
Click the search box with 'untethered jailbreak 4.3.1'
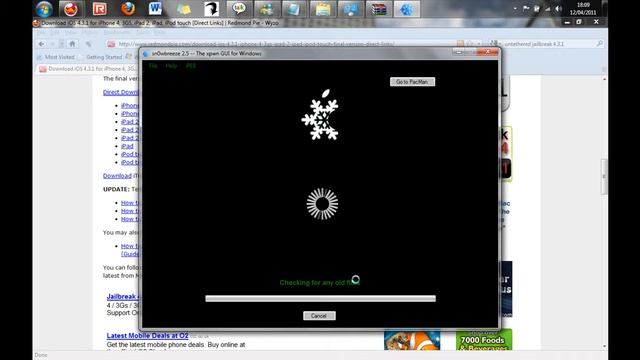tap(534, 44)
